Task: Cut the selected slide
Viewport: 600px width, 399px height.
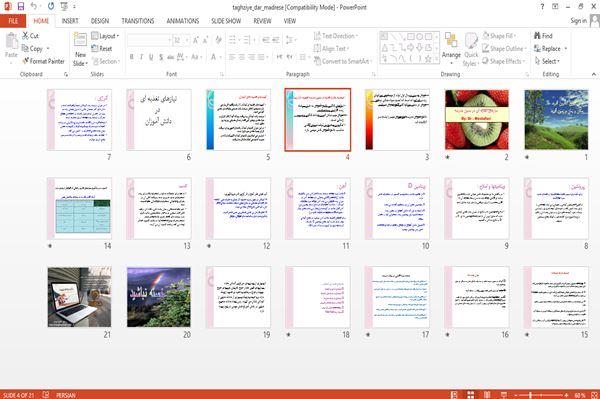Action: click(30, 36)
